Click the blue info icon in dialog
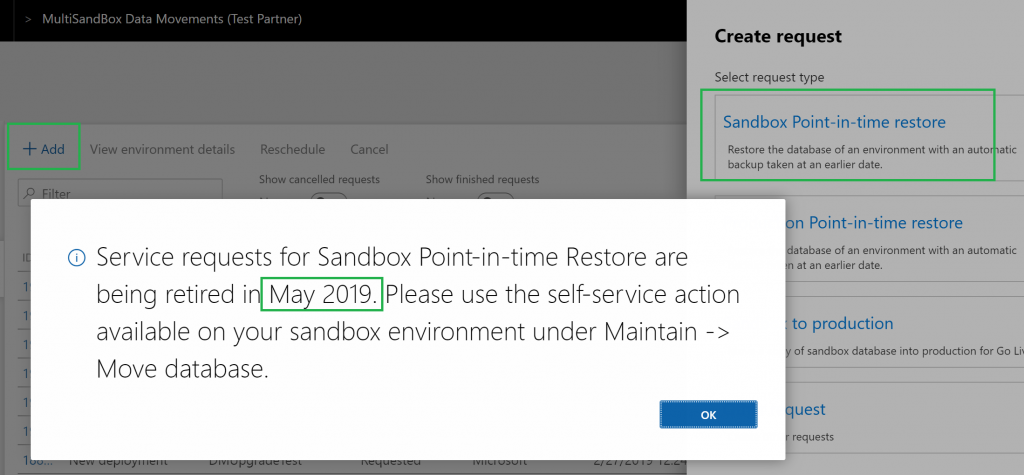1024x475 pixels. (x=76, y=258)
